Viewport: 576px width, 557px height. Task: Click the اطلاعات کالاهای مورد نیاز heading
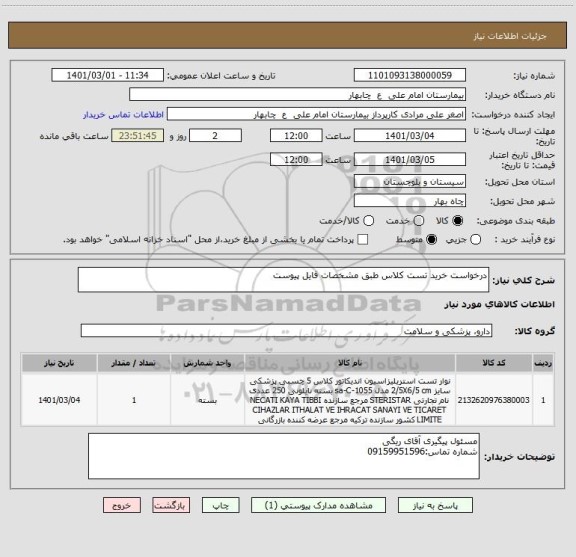click(x=500, y=304)
